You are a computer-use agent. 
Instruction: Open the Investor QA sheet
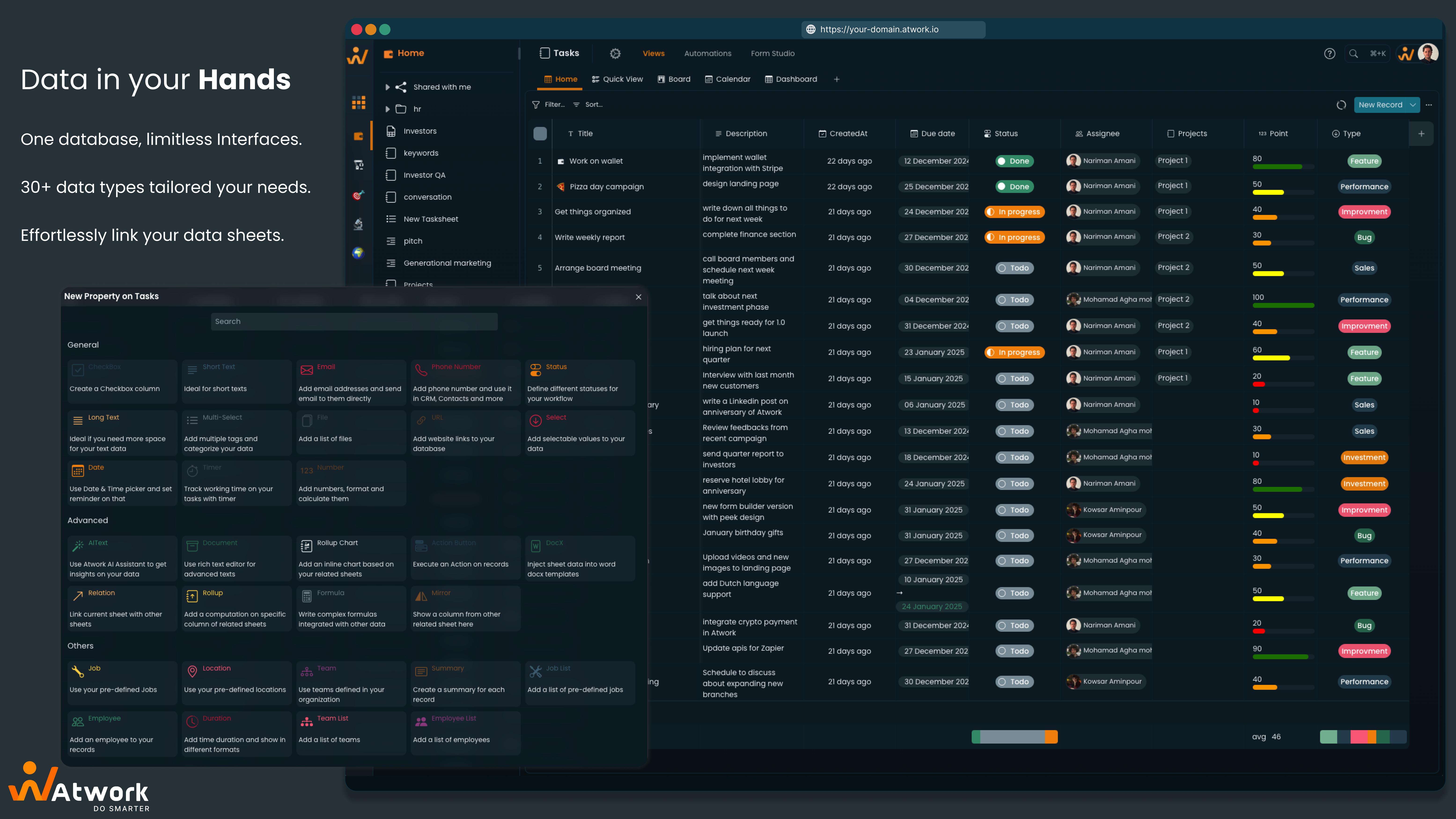pyautogui.click(x=424, y=175)
